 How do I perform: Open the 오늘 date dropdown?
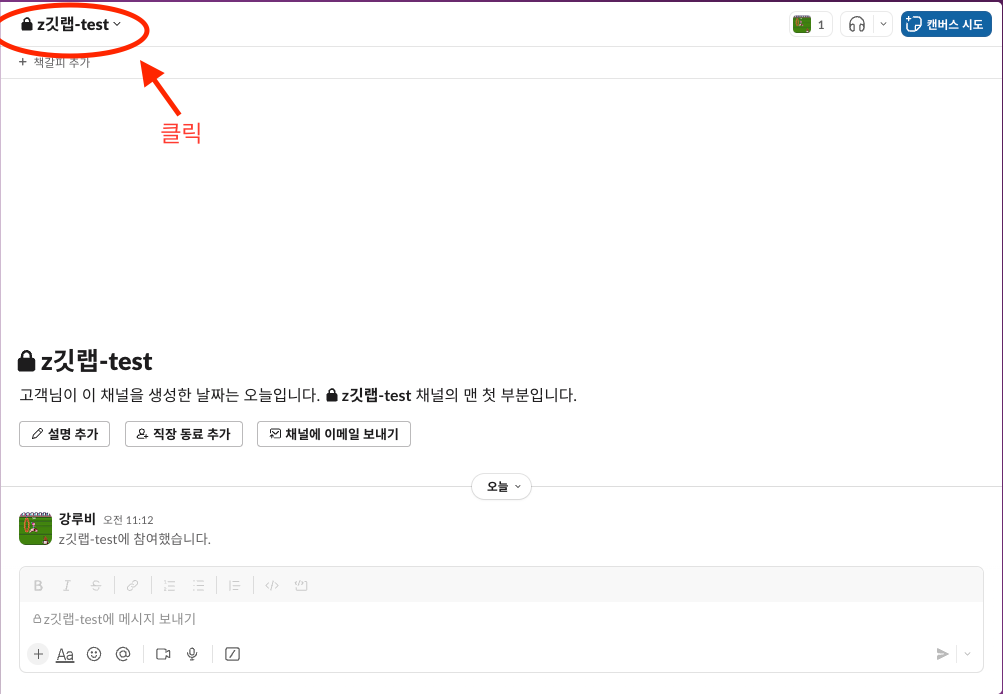tap(502, 487)
